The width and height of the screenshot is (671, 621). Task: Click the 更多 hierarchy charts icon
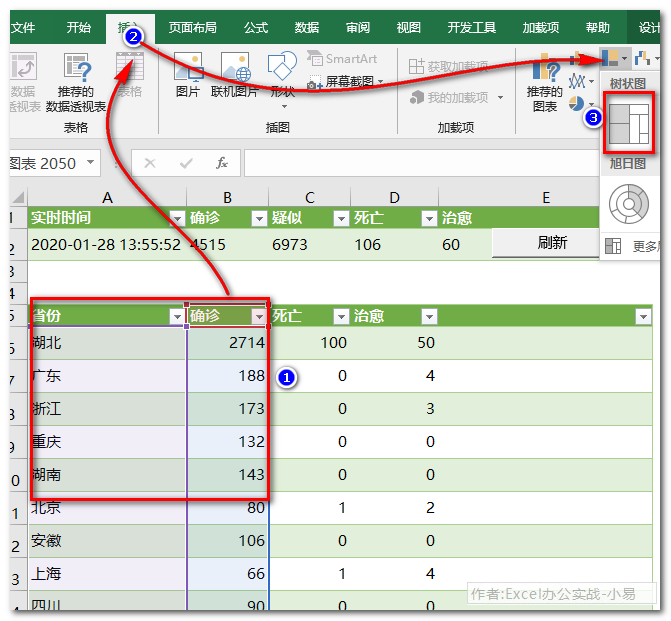(x=613, y=246)
